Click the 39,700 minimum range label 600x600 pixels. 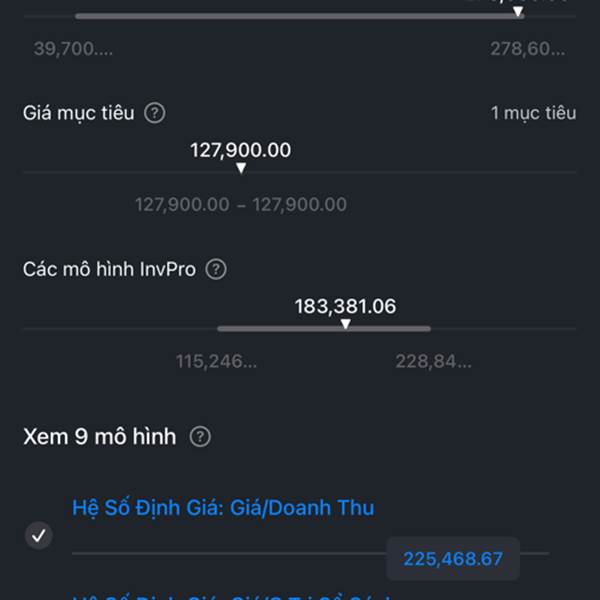pos(73,49)
